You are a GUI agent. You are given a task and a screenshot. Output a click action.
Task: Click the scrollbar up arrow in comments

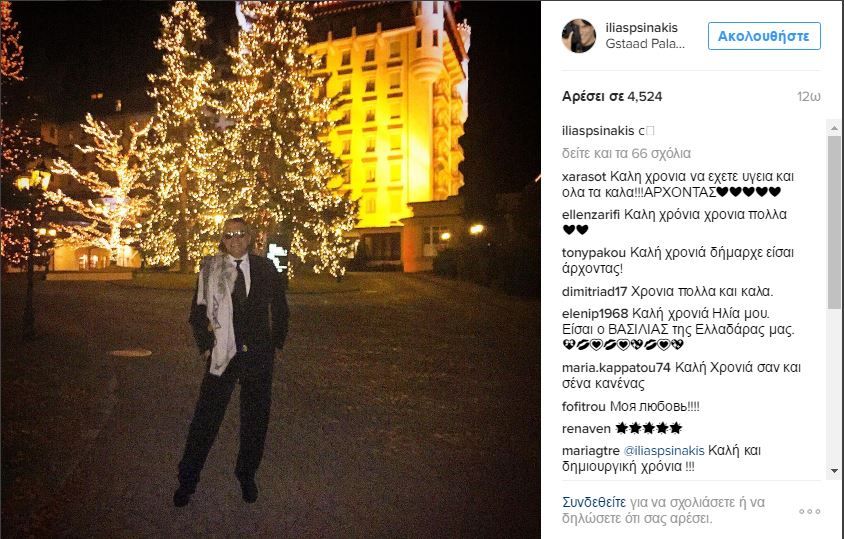click(834, 128)
